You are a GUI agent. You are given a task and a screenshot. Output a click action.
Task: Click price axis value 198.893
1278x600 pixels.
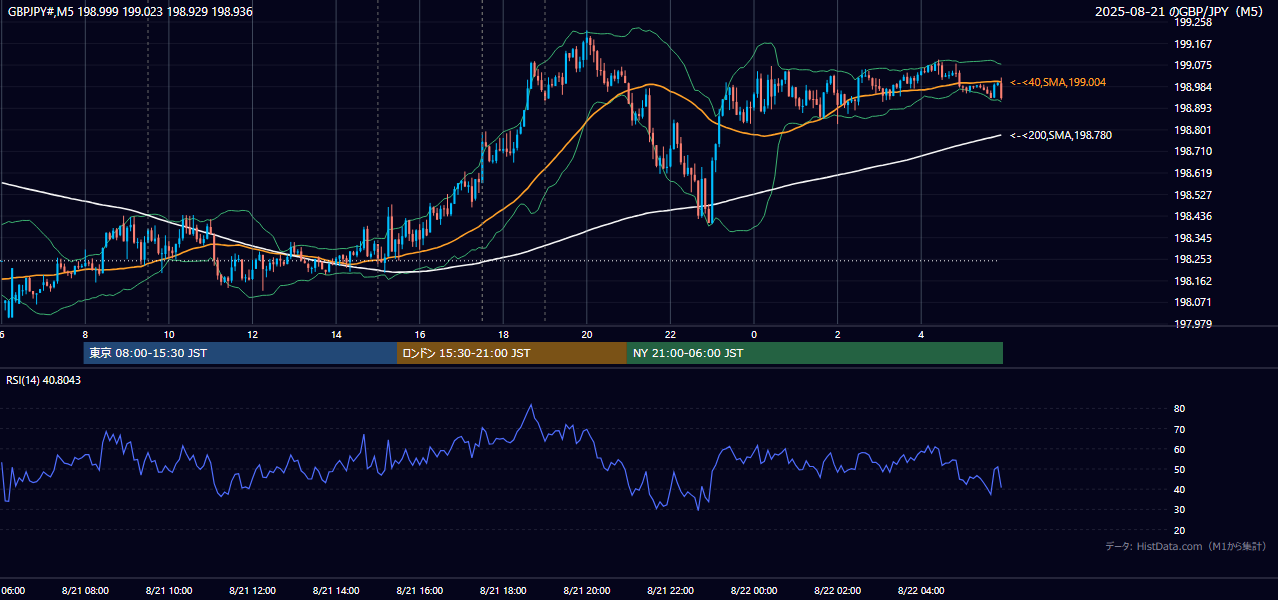tap(1193, 108)
